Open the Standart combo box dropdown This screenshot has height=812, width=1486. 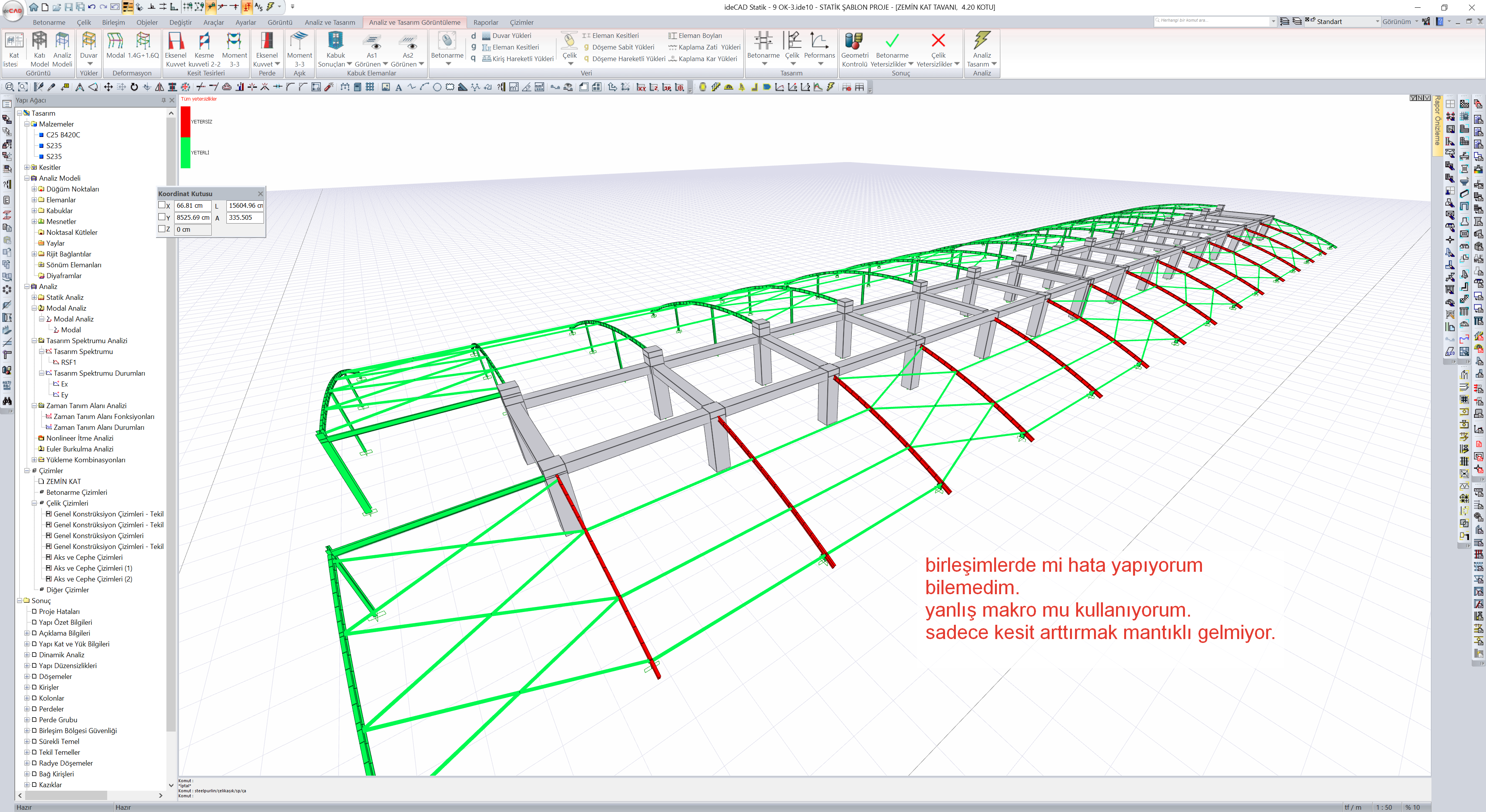pyautogui.click(x=1377, y=21)
